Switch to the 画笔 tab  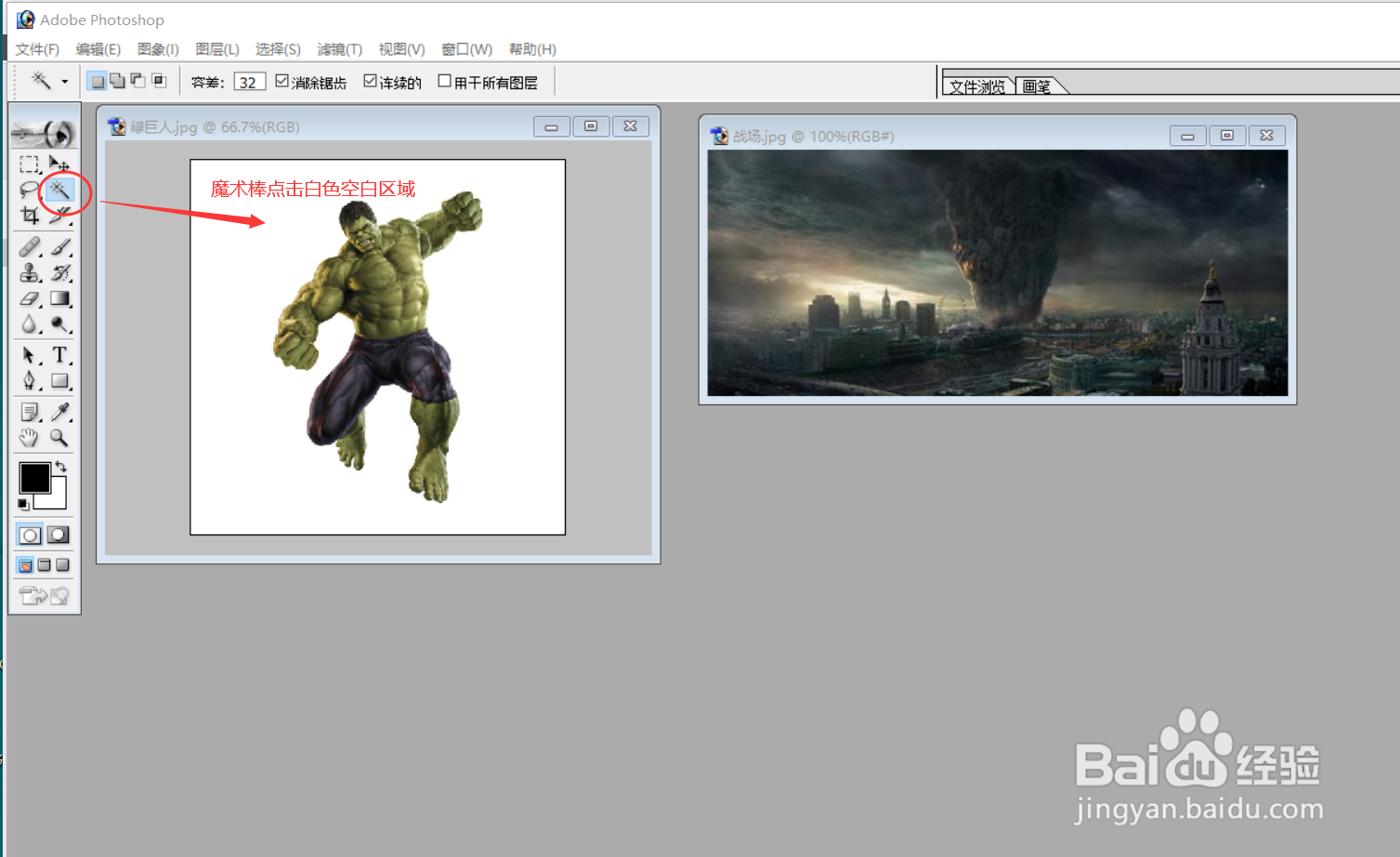pyautogui.click(x=1037, y=86)
